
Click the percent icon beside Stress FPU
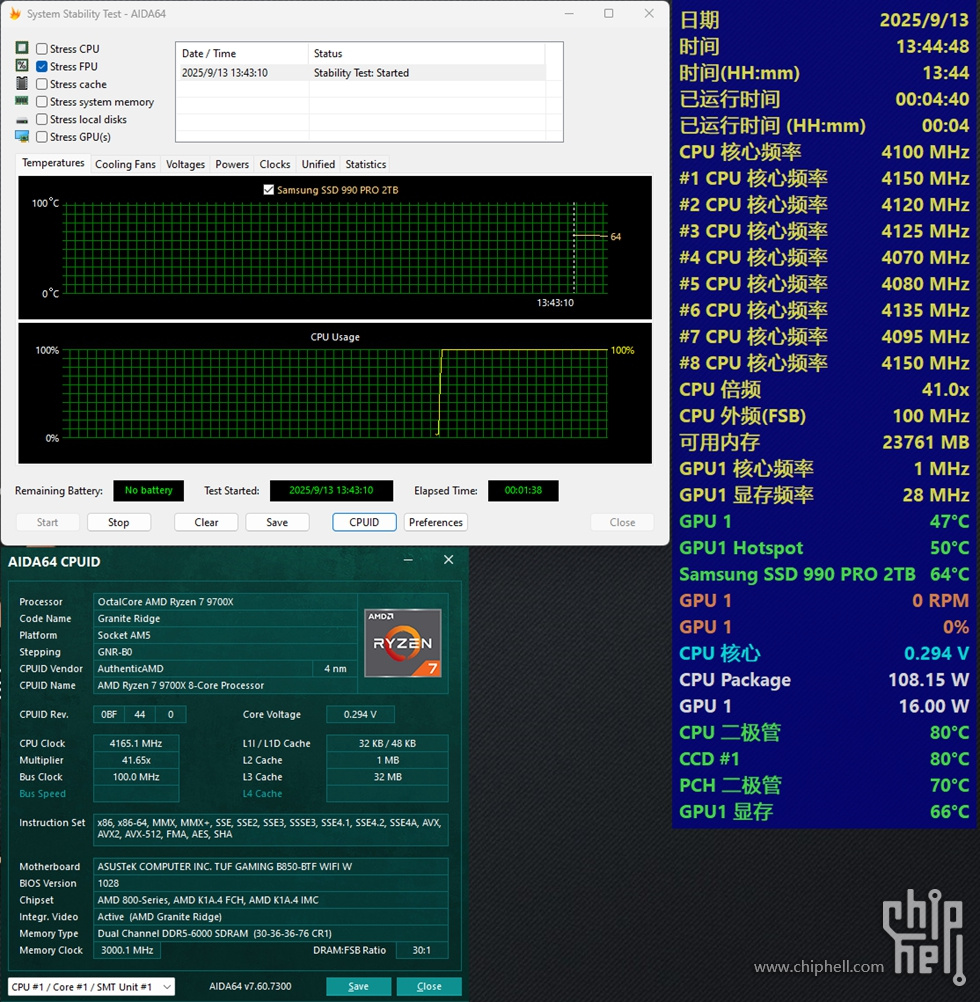(22, 65)
